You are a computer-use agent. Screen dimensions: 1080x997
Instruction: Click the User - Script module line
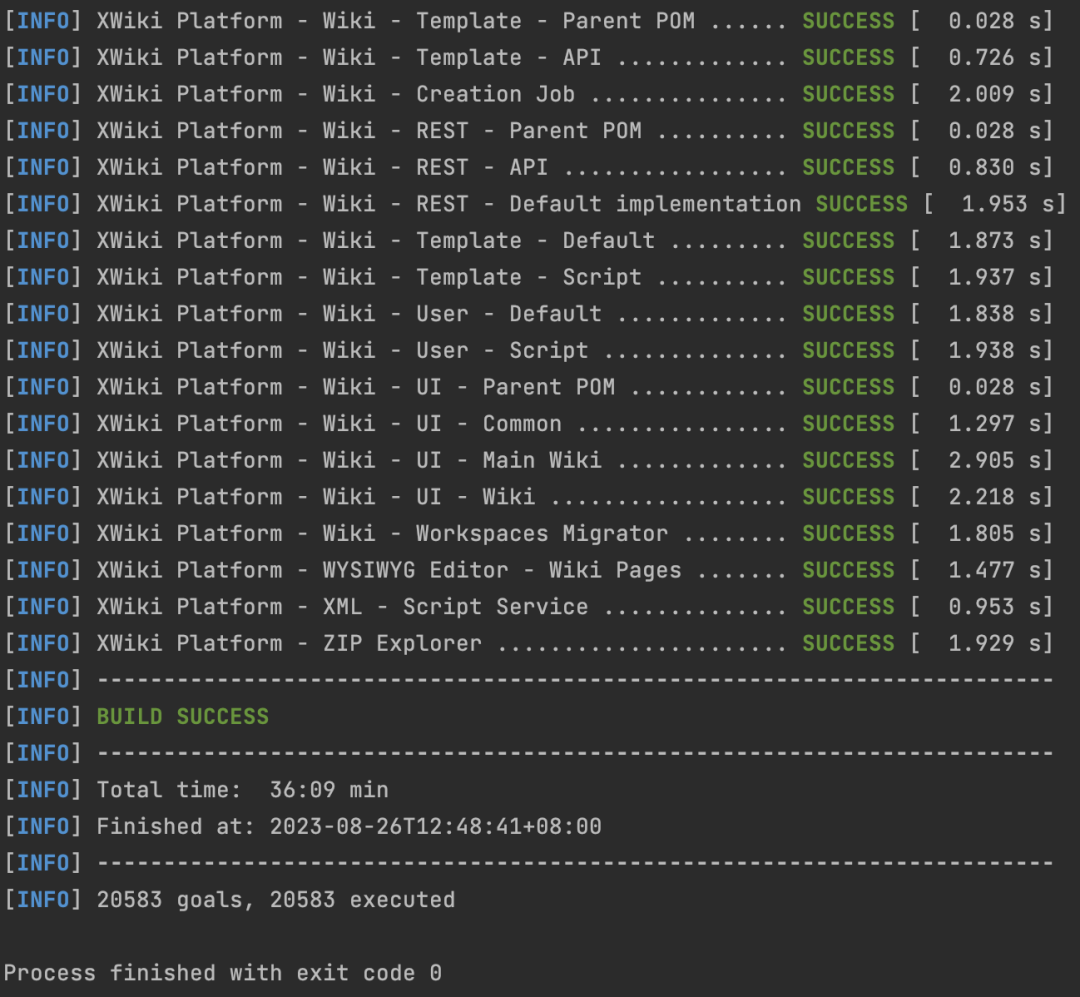pos(440,351)
